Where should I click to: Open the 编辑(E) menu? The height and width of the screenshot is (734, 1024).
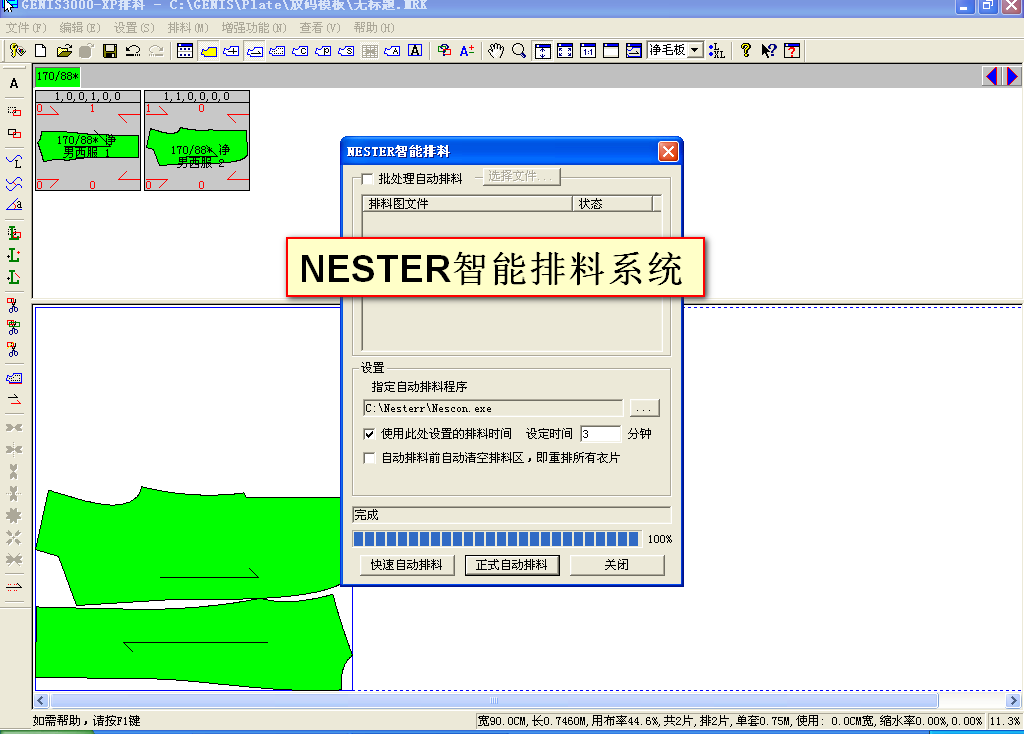[x=80, y=27]
